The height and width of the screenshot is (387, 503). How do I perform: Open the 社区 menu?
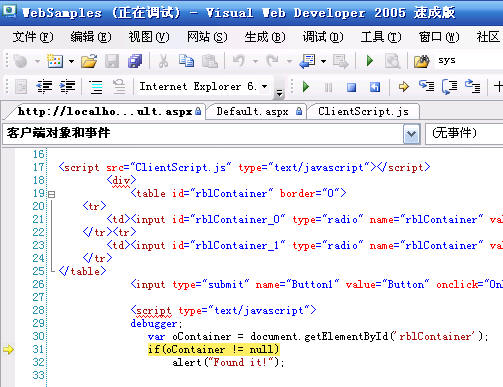pos(489,37)
